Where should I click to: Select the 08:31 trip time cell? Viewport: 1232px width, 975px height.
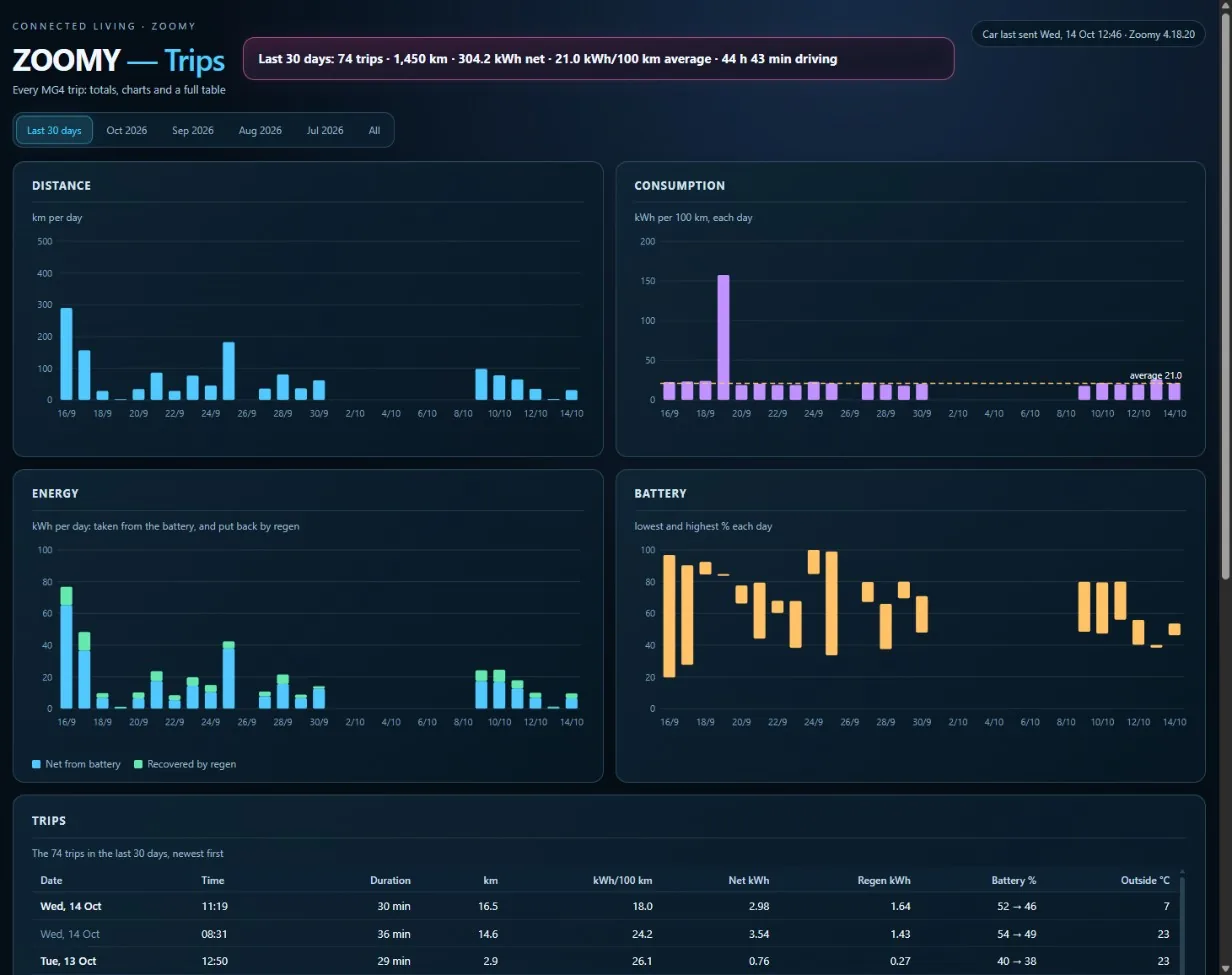point(213,934)
